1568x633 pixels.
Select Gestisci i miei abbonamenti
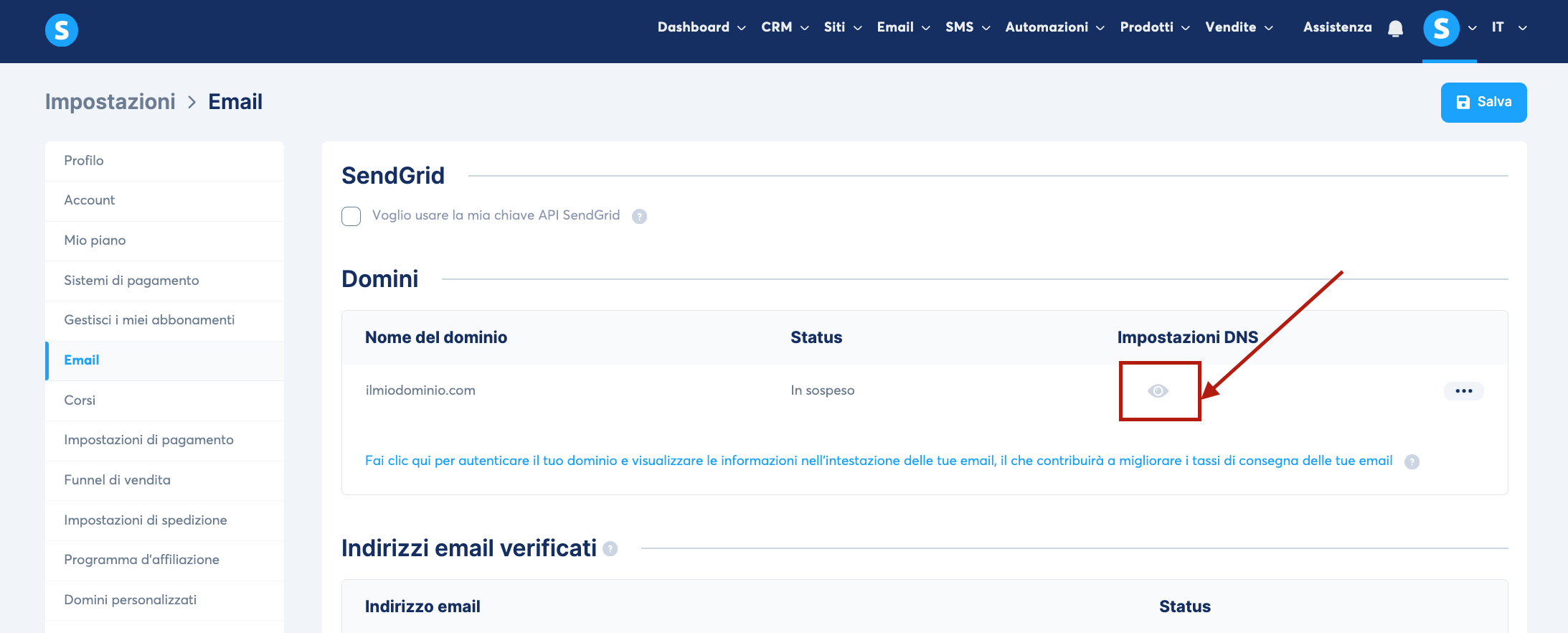pyautogui.click(x=164, y=320)
